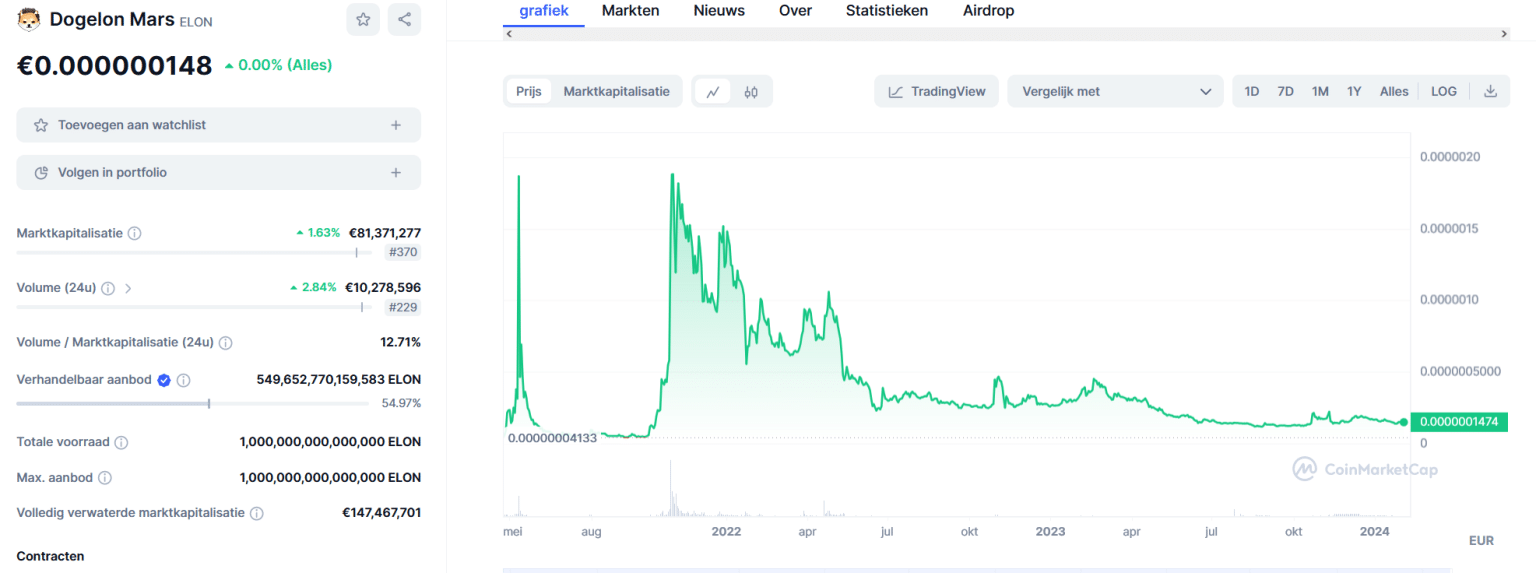Image resolution: width=1536 pixels, height=573 pixels.
Task: Click Toevoegen aan watchlist button
Action: [218, 125]
